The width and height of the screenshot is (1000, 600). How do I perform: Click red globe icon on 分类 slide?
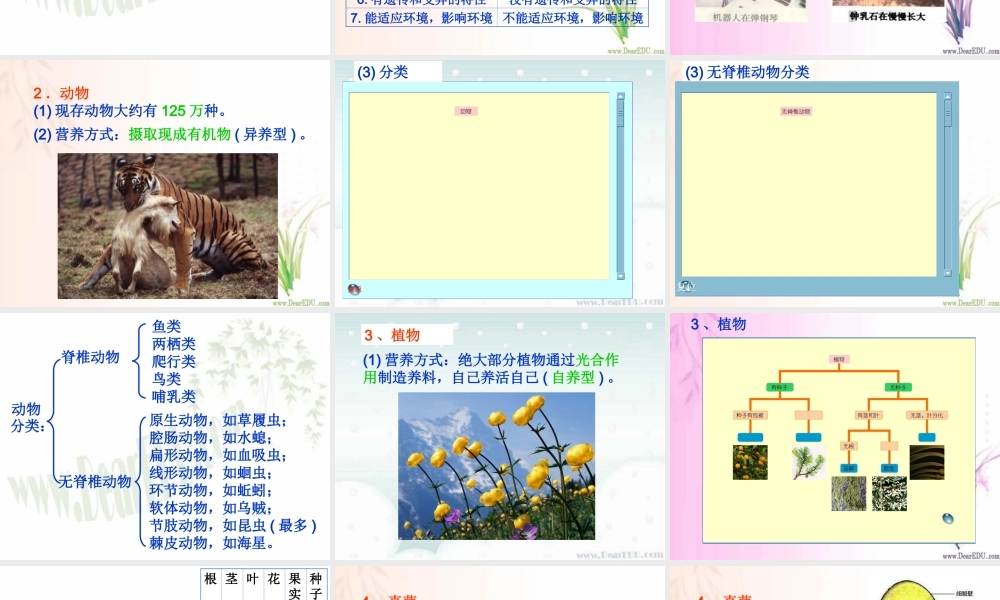pos(354,289)
